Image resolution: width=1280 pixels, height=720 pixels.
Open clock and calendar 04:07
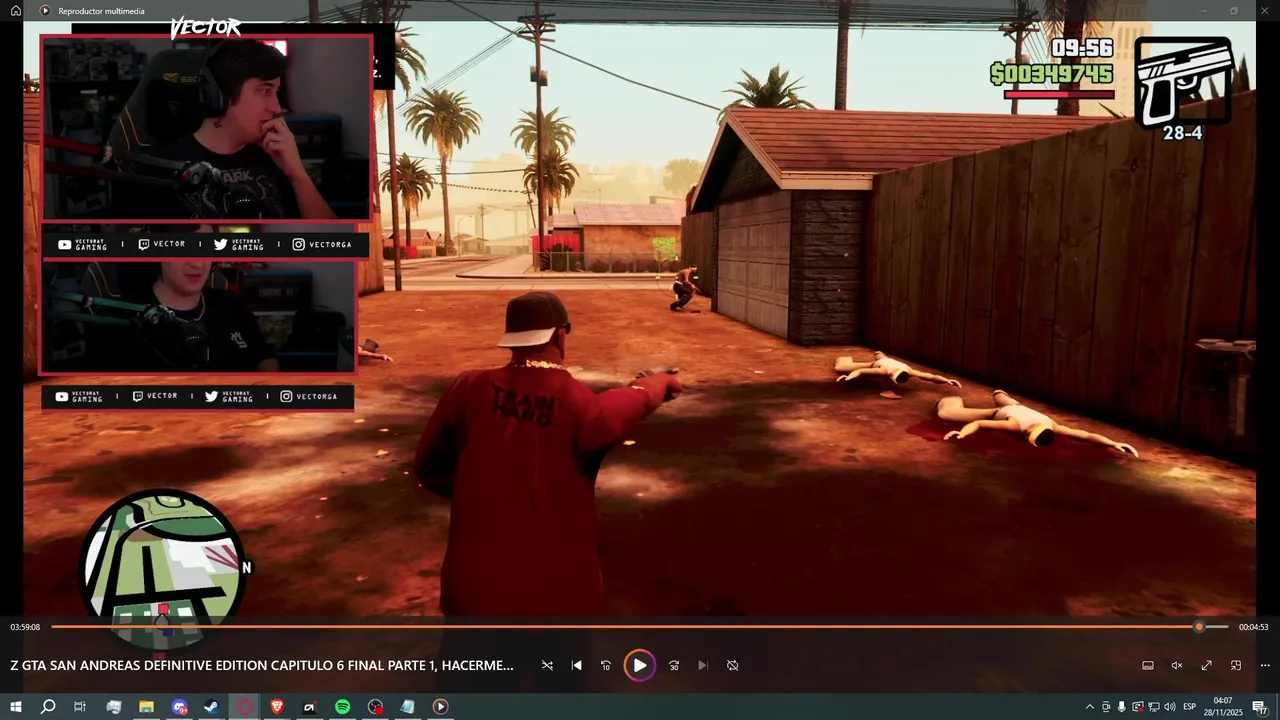pyautogui.click(x=1223, y=707)
